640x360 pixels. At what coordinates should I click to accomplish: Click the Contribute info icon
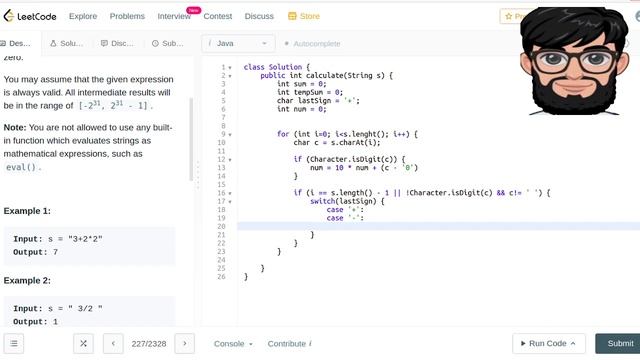tap(310, 344)
